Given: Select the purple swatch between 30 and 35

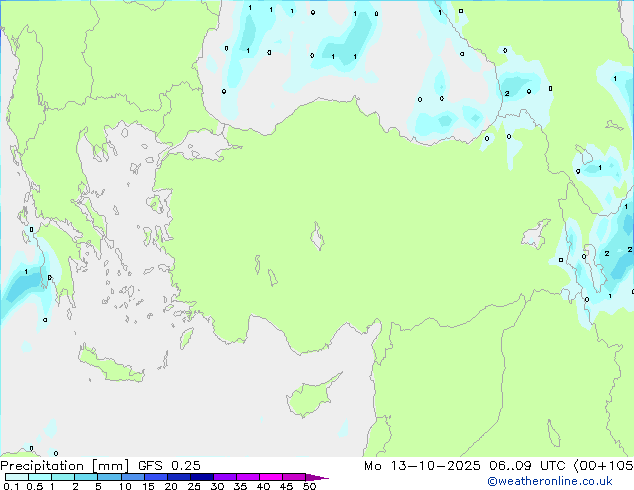Looking at the screenshot, I should [225, 477].
